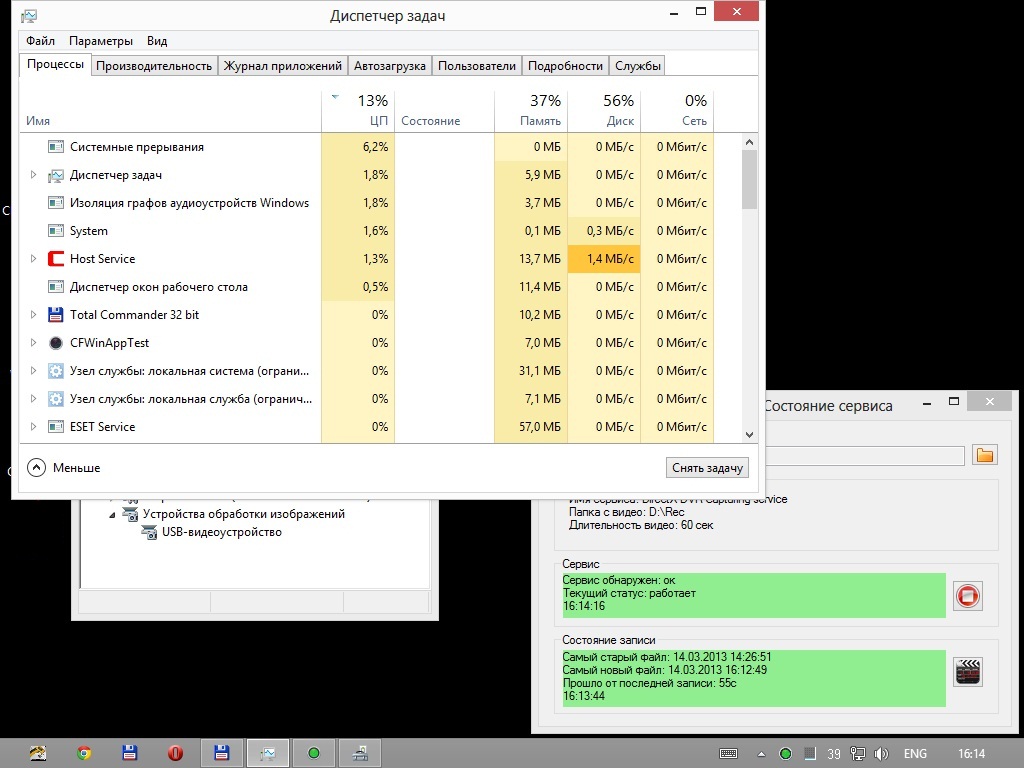The height and width of the screenshot is (768, 1024).
Task: Click the CFWinAppTest process icon
Action: (56, 343)
